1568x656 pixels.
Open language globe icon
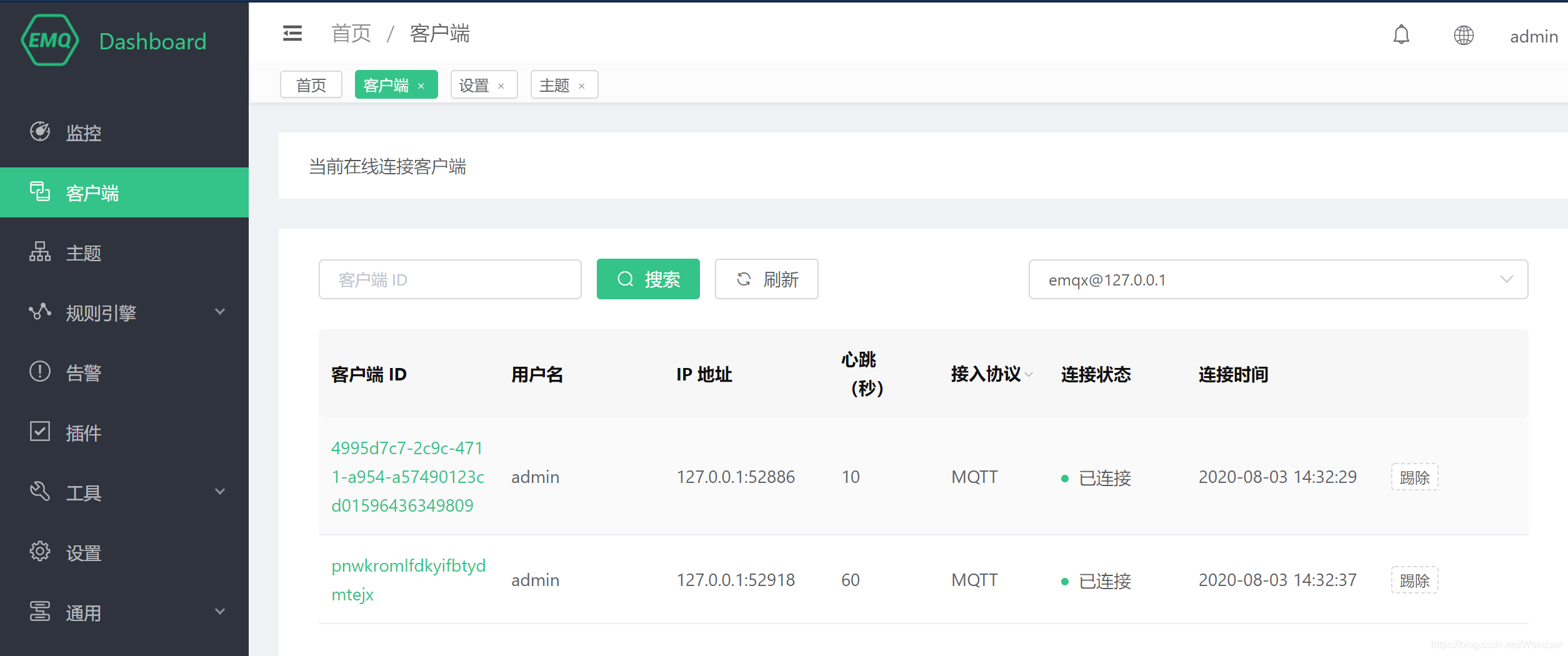[x=1464, y=35]
